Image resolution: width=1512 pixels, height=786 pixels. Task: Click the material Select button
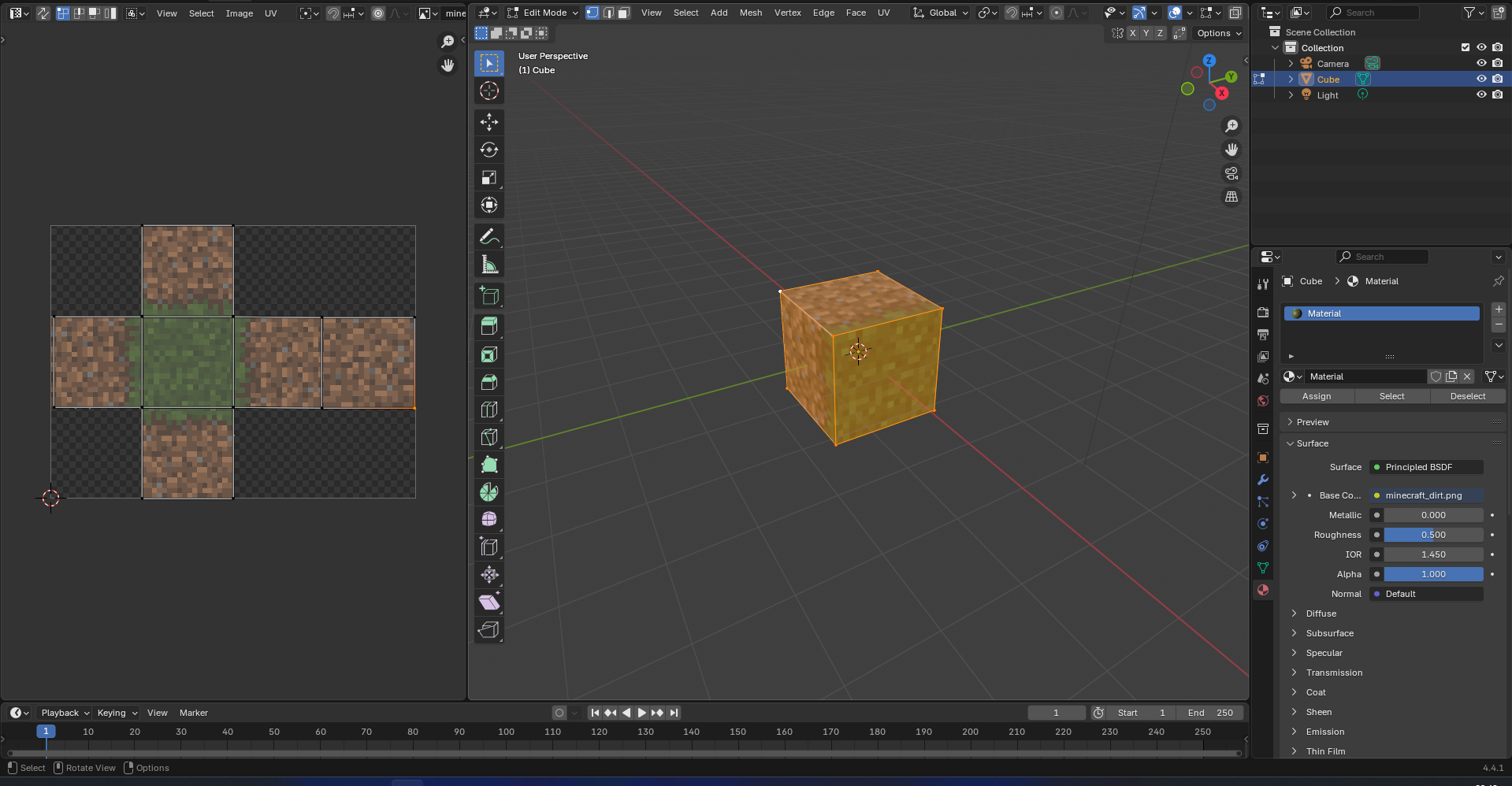coord(1391,396)
